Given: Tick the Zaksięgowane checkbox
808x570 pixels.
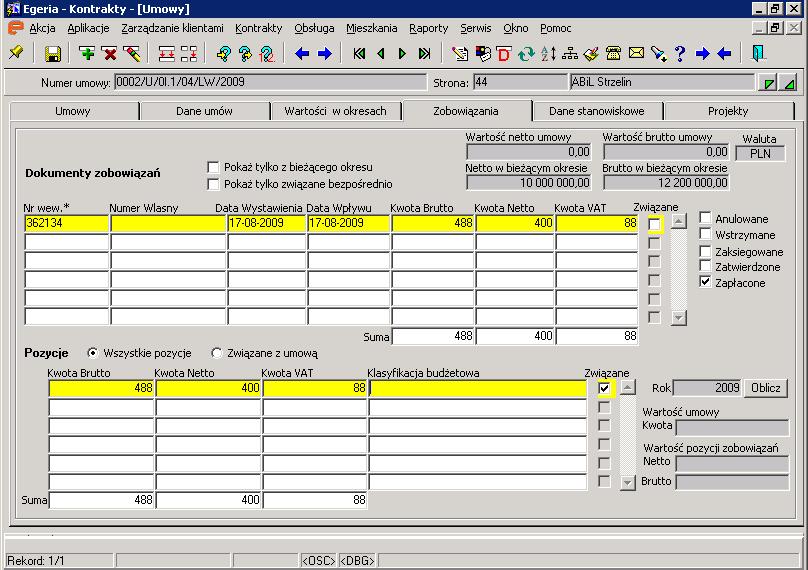Looking at the screenshot, I should tap(705, 251).
